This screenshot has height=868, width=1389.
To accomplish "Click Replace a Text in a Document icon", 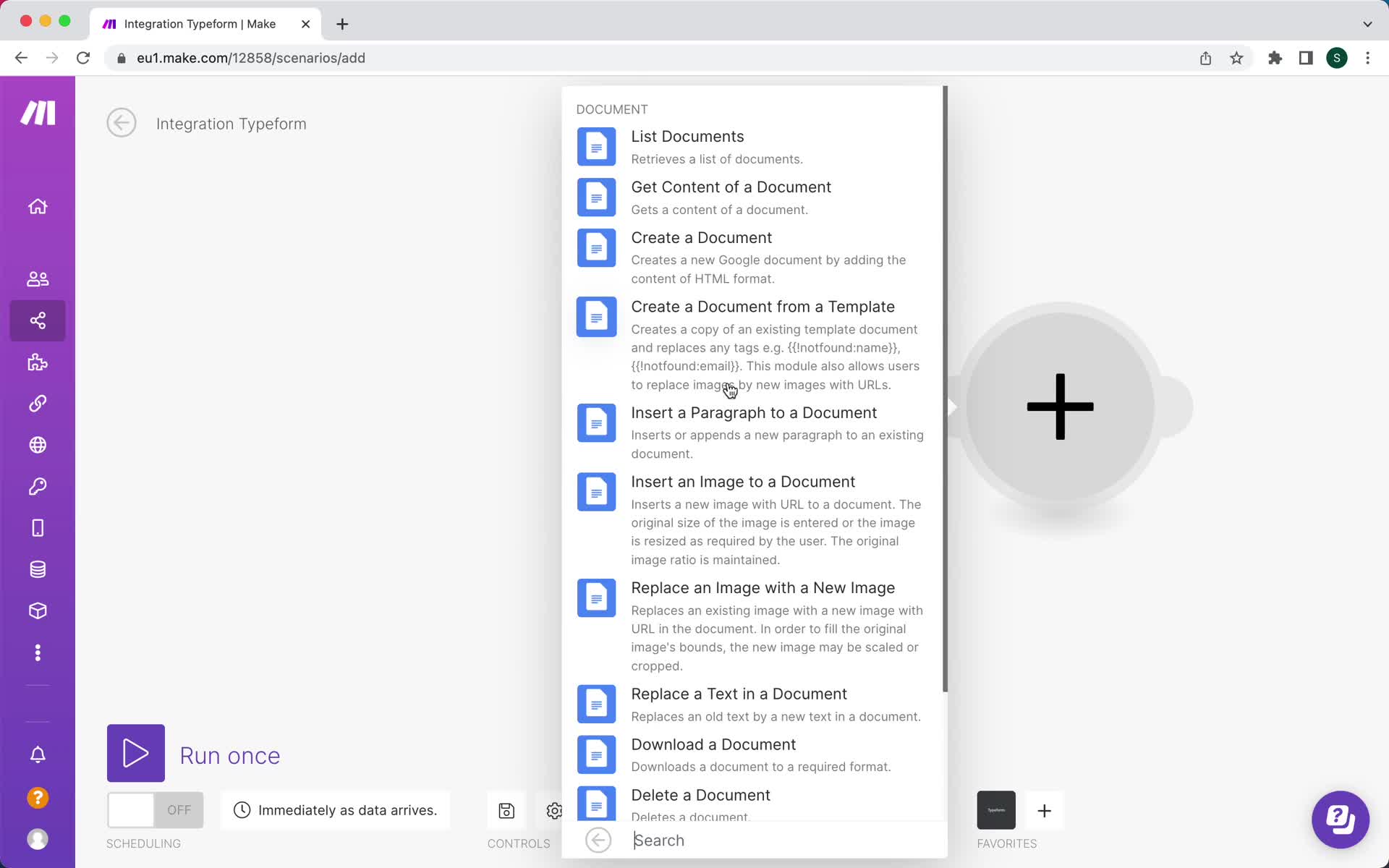I will 596,703.
